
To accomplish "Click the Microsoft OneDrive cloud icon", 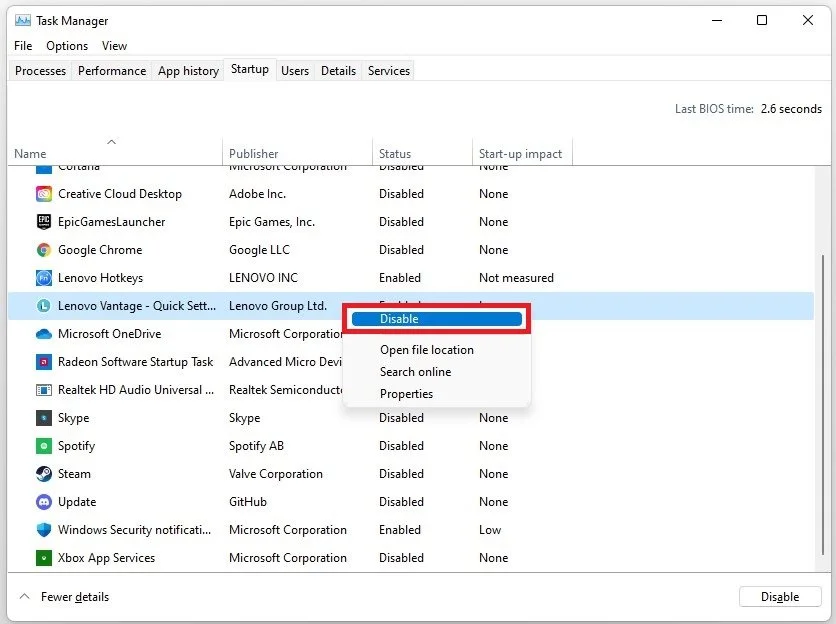I will [x=44, y=334].
